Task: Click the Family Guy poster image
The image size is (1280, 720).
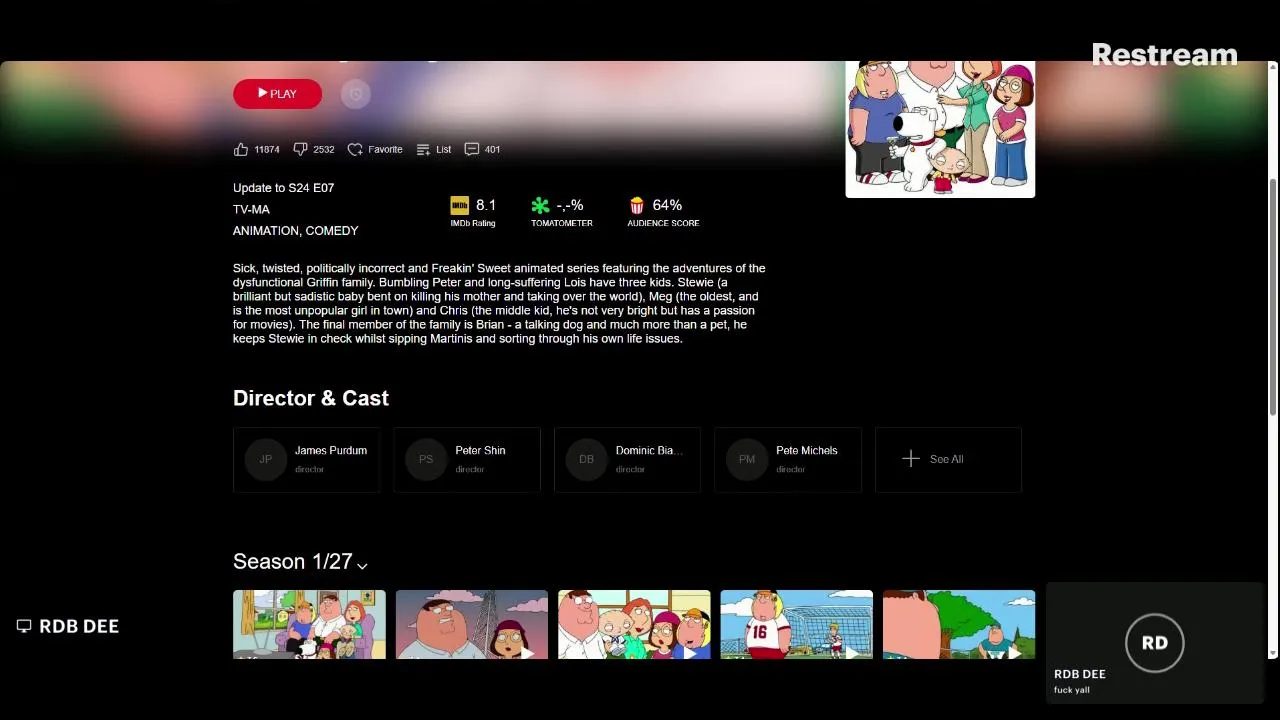Action: pos(940,129)
